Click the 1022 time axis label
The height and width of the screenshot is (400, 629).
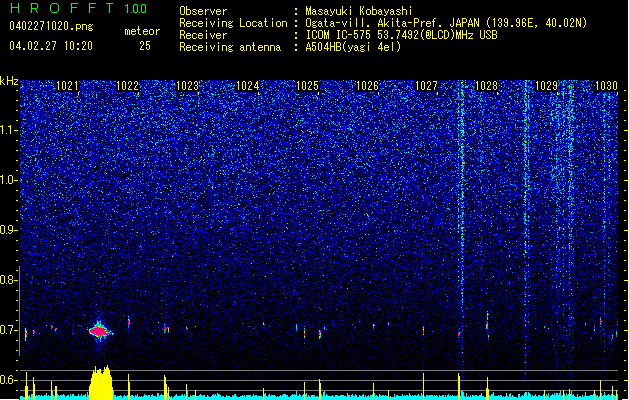coord(127,86)
